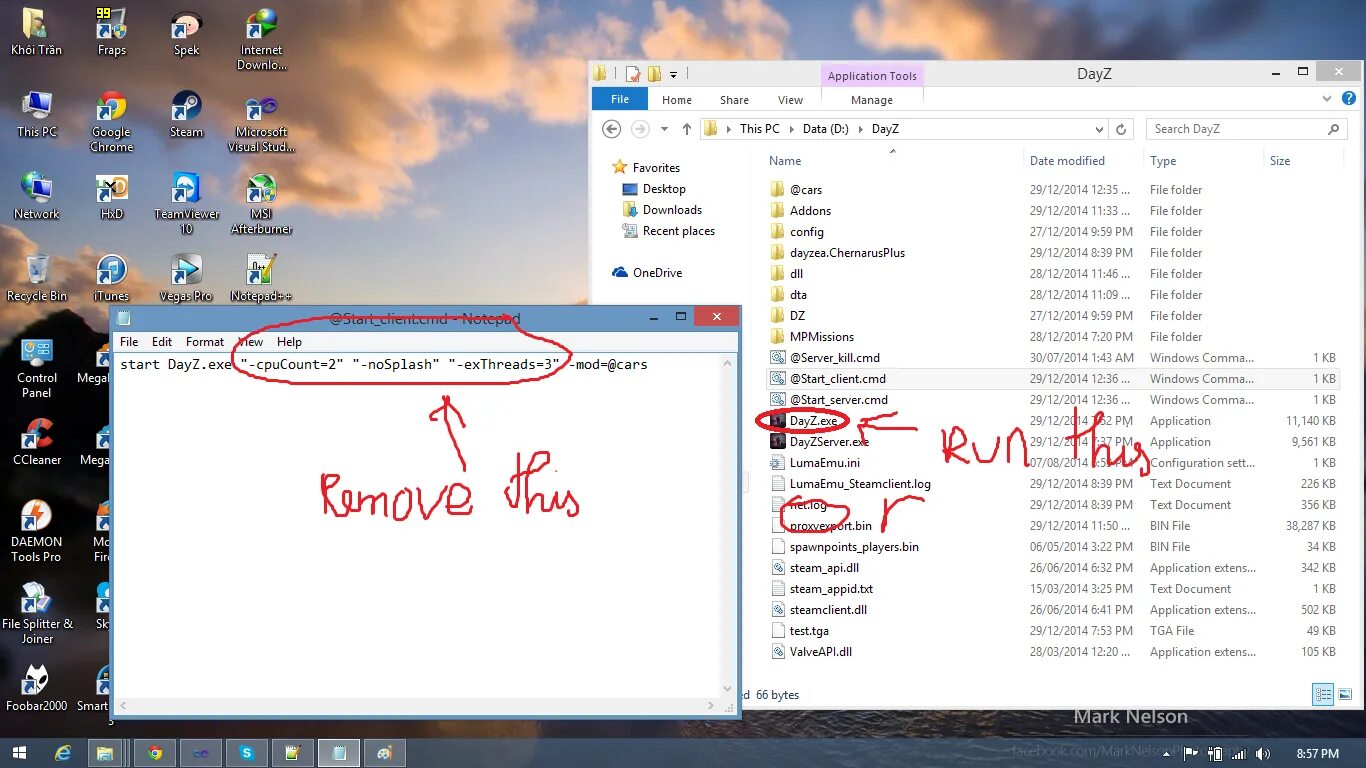Launch HxD hex editor shortcut
The height and width of the screenshot is (768, 1366).
pyautogui.click(x=111, y=196)
